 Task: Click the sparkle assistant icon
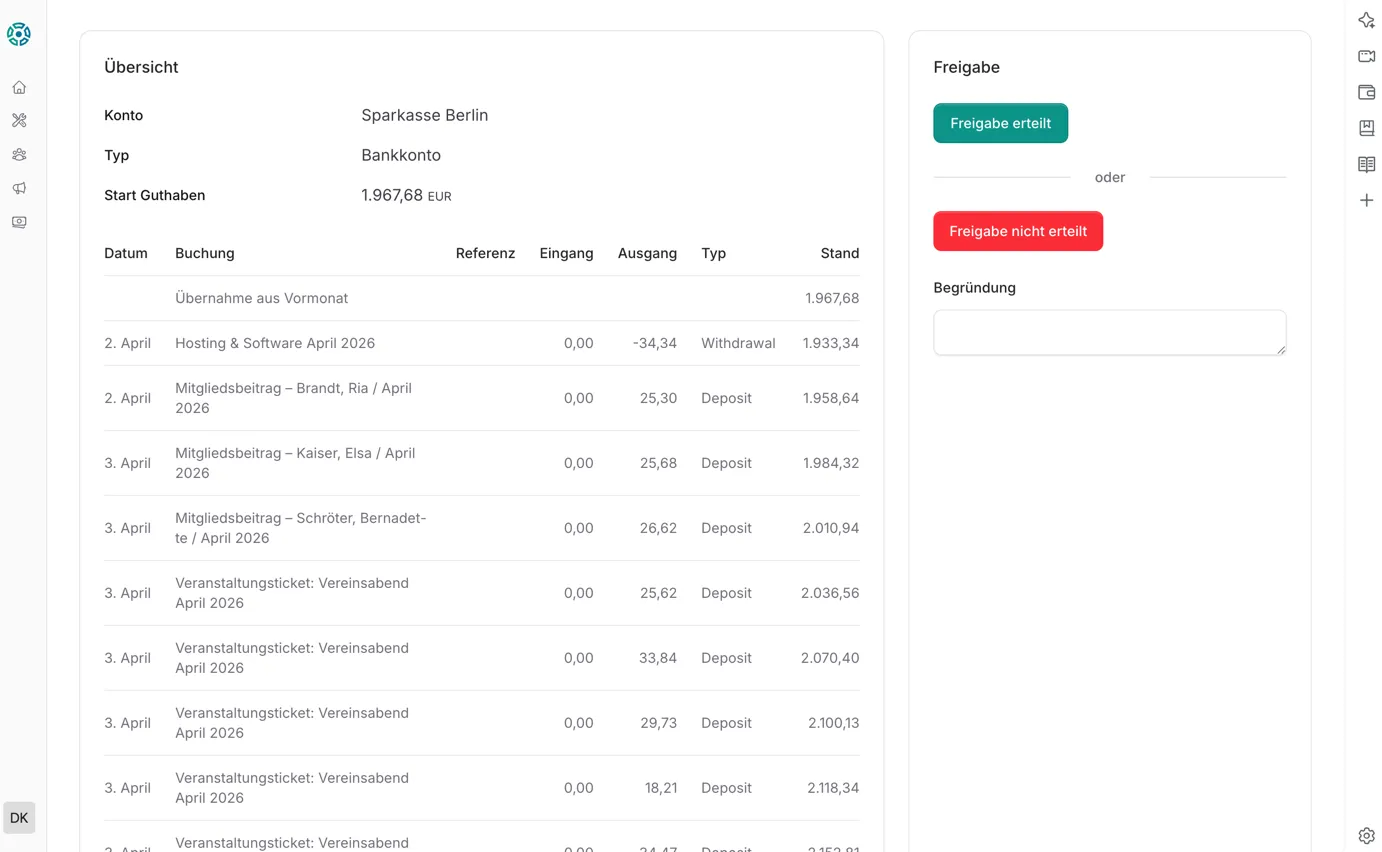(1366, 20)
